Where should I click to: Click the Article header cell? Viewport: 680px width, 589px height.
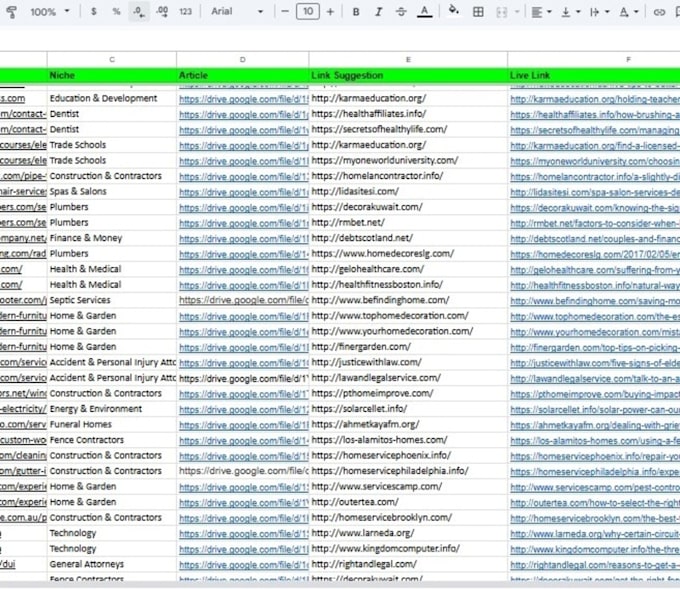(x=242, y=75)
